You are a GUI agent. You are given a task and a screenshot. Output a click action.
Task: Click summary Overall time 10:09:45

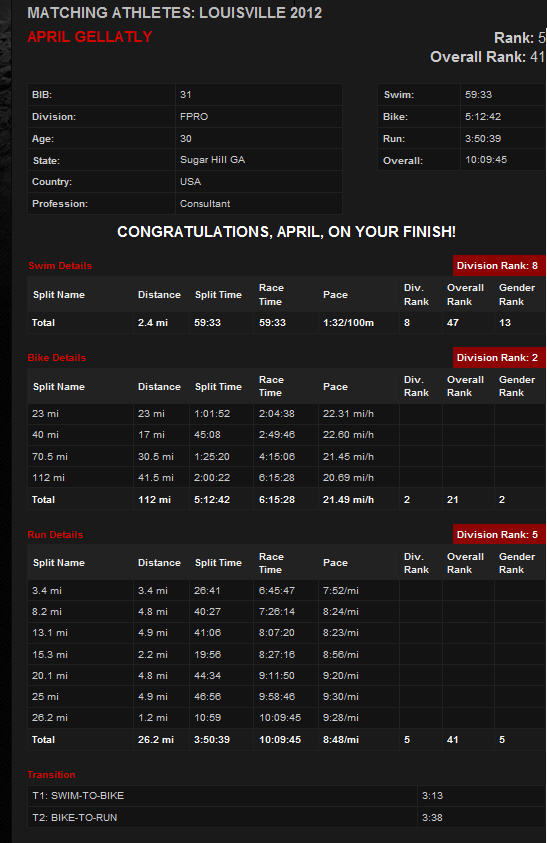point(486,160)
